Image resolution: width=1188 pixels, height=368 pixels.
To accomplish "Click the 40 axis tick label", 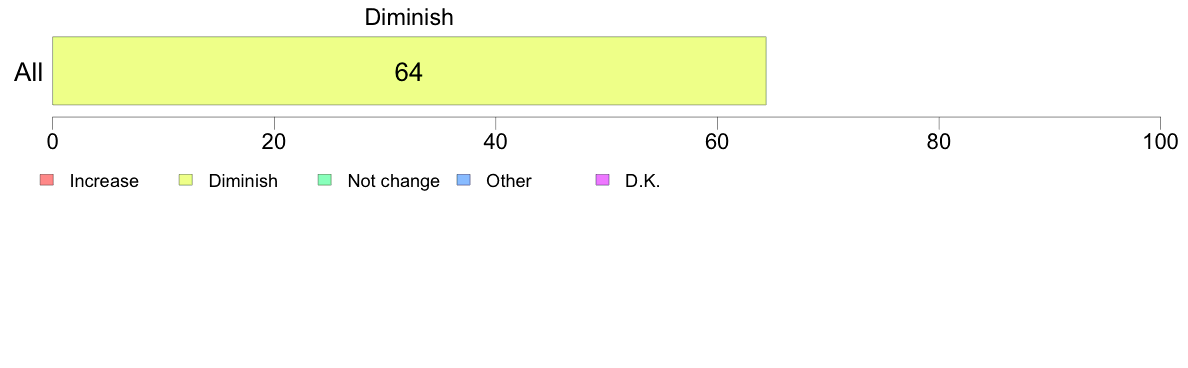I will [496, 142].
